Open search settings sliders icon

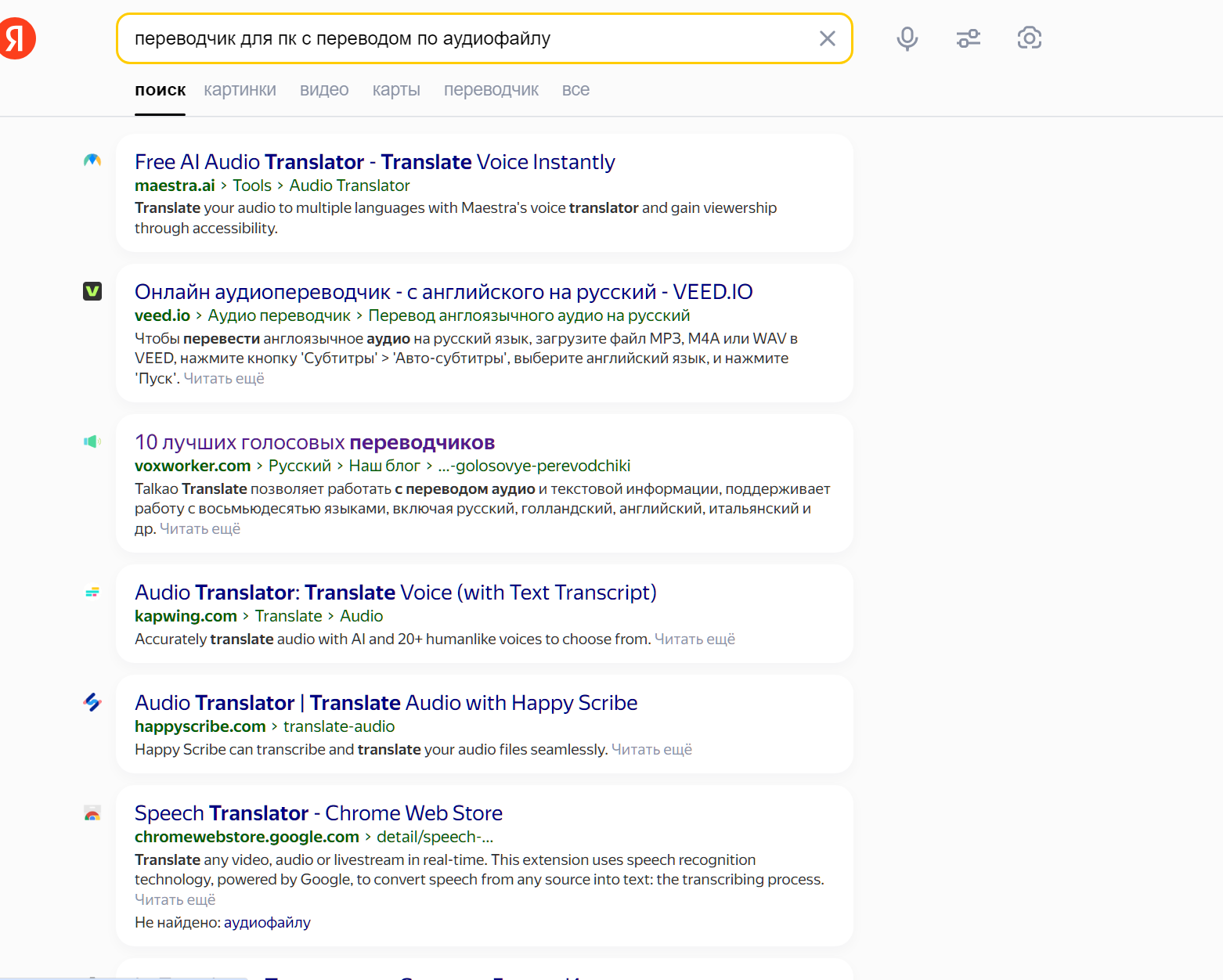tap(968, 38)
